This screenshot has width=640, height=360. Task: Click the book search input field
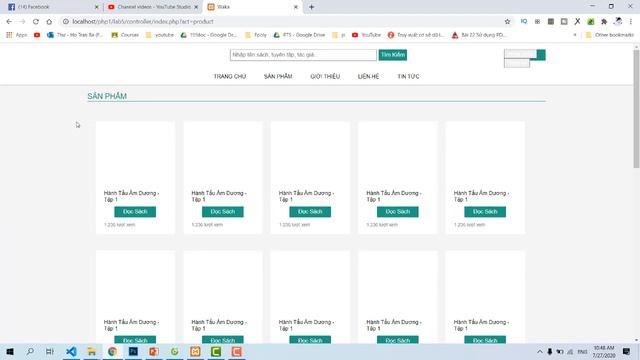tap(303, 55)
